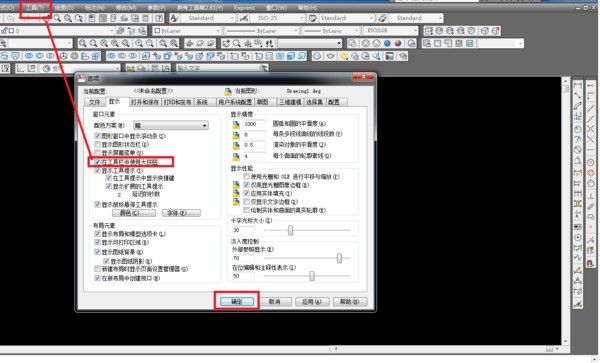Image resolution: width=600 pixels, height=363 pixels.
Task: Click the table style icon
Action: (313, 18)
